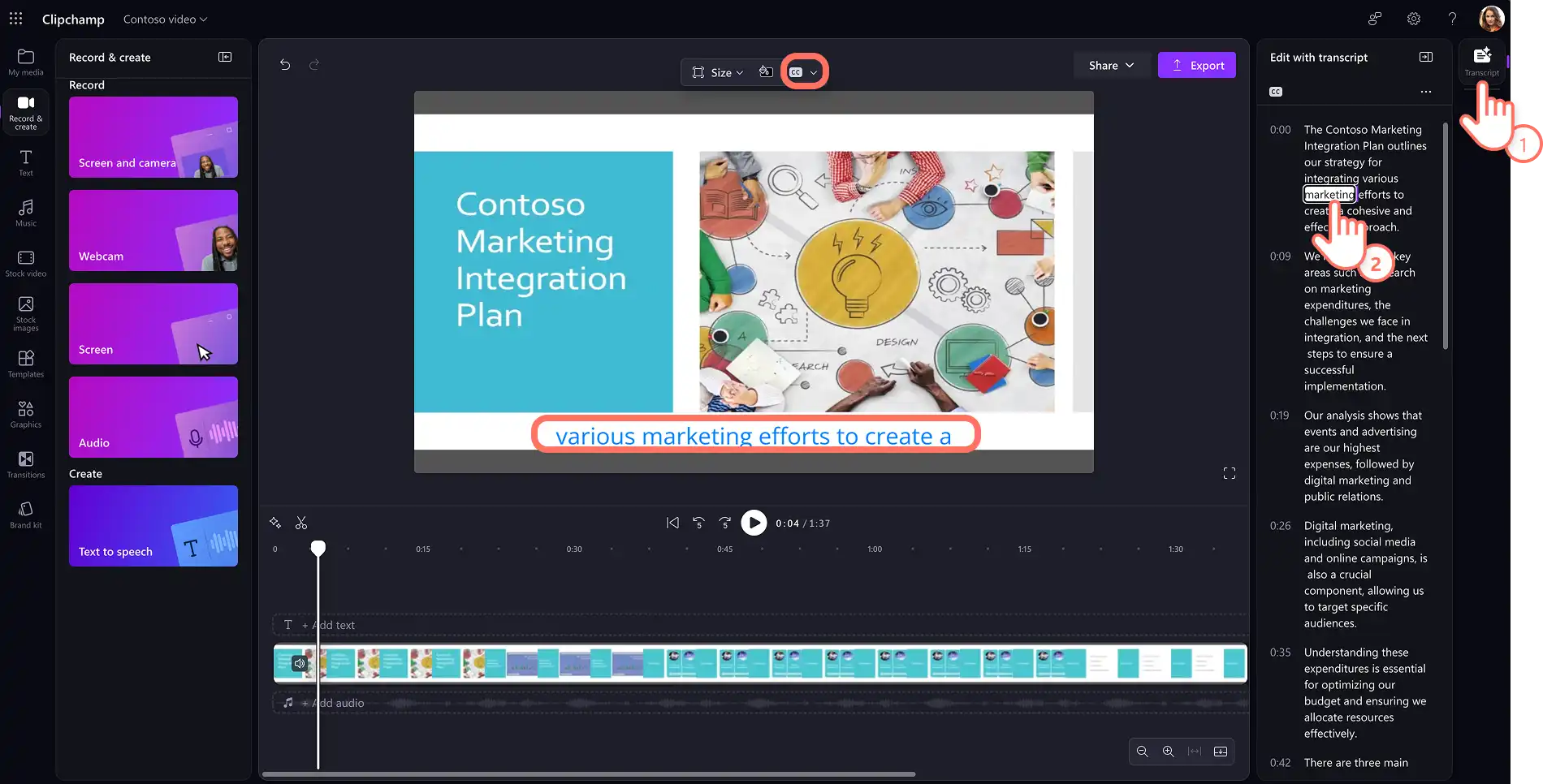Open the user profile avatar
The image size is (1543, 784).
click(x=1492, y=19)
